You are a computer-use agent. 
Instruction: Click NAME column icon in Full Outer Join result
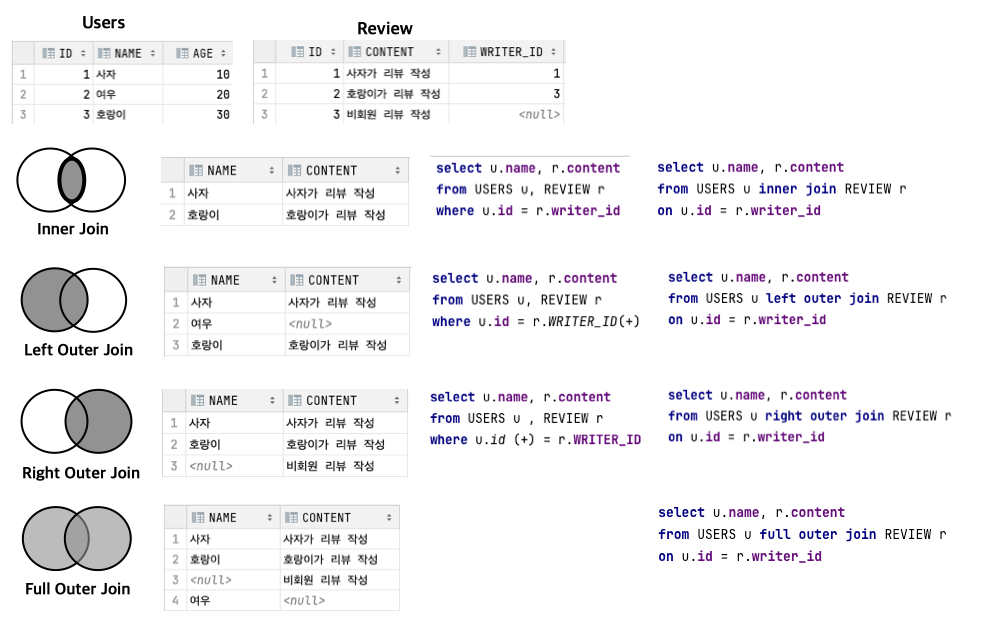tap(197, 517)
